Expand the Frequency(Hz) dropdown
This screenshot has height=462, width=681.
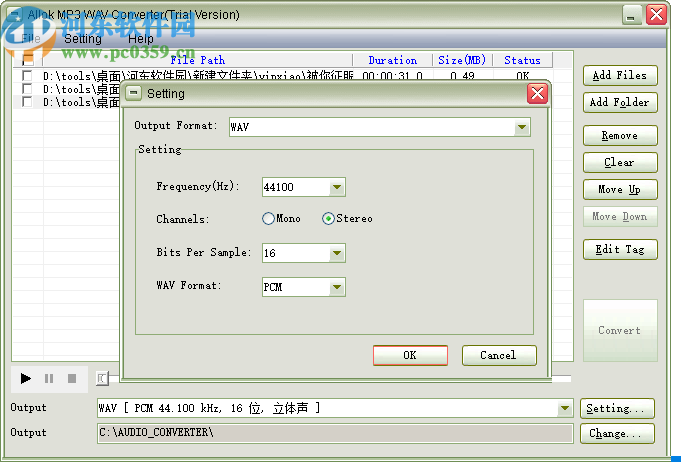pyautogui.click(x=337, y=187)
